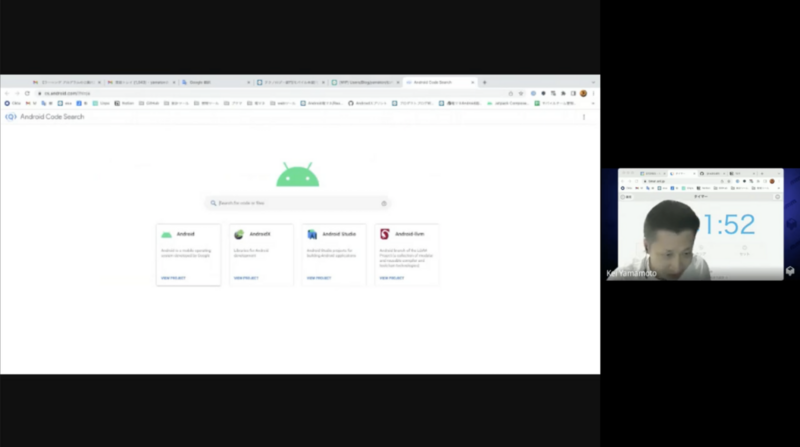The width and height of the screenshot is (800, 447).
Task: Click the green Android robot logo
Action: tap(297, 175)
